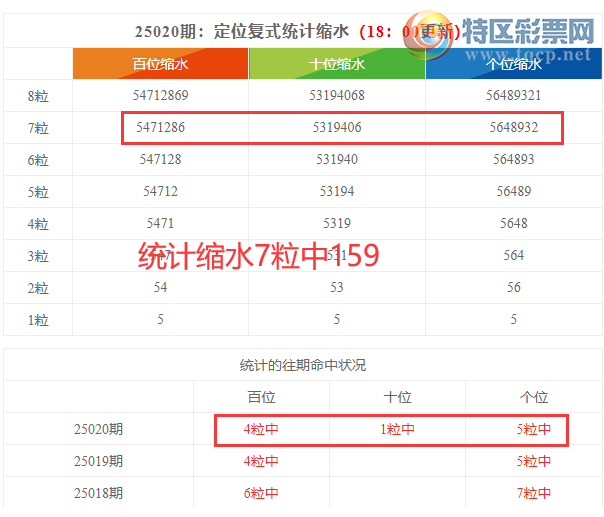Click the value 56 in the 2粒 row

tap(513, 287)
